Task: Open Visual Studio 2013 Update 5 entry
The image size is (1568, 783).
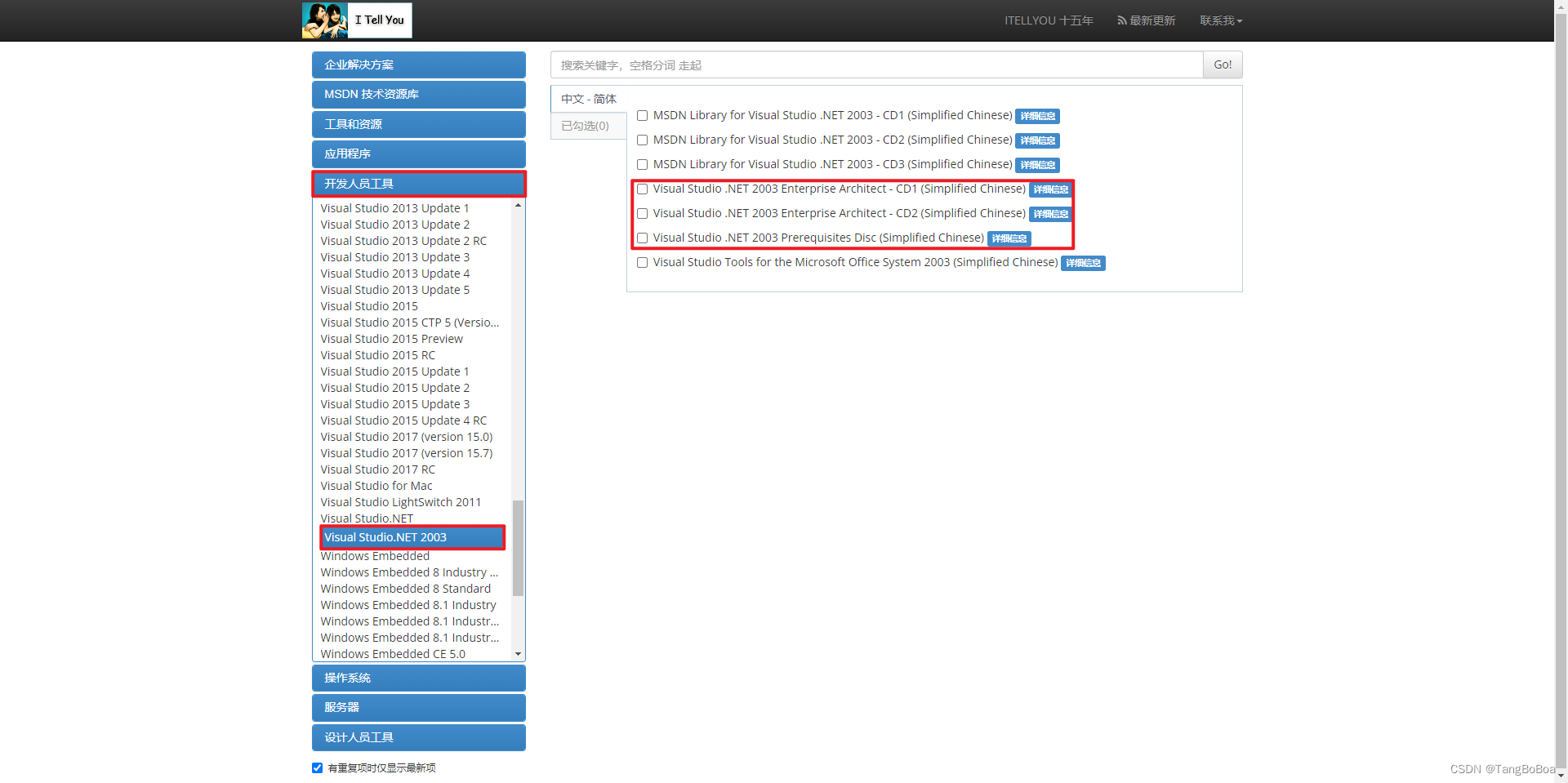Action: [x=395, y=290]
